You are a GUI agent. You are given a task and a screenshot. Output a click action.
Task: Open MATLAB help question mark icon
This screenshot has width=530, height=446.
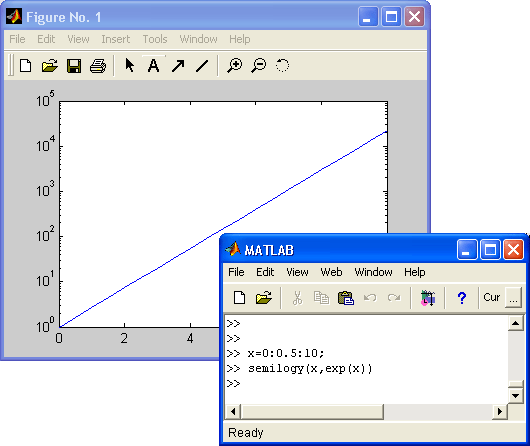[462, 298]
